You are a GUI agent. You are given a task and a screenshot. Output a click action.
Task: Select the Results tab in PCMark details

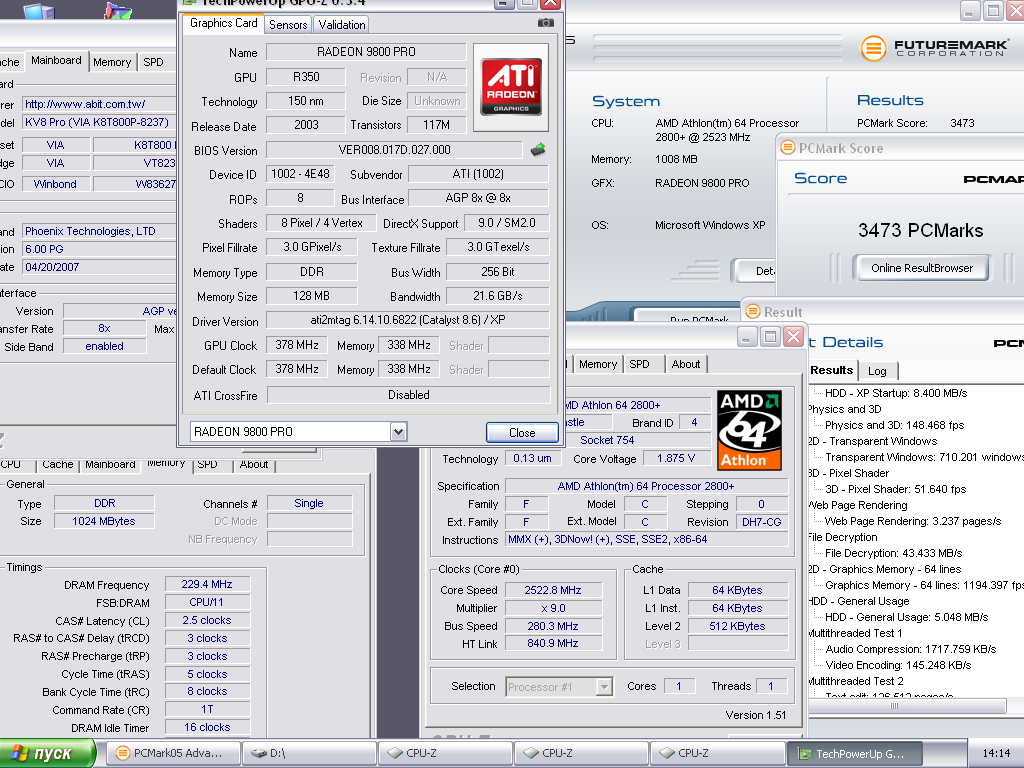(831, 370)
